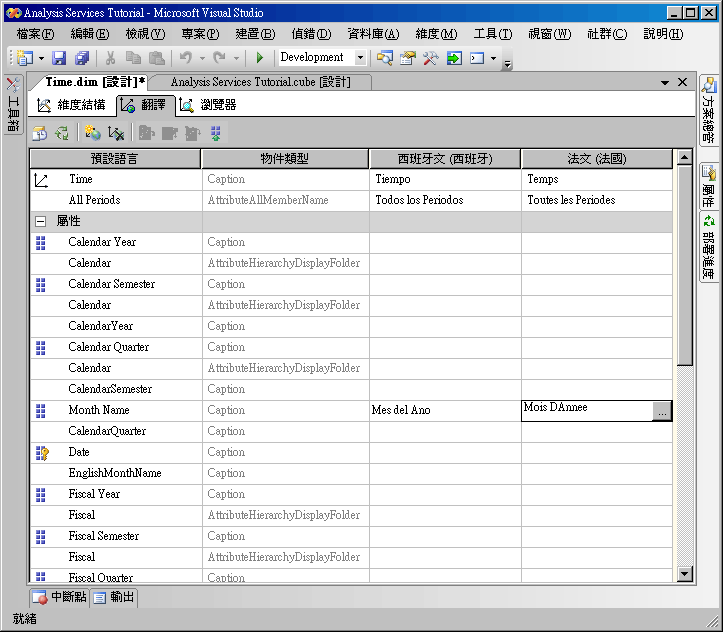Select the EnglishMonthName row

[x=351, y=474]
